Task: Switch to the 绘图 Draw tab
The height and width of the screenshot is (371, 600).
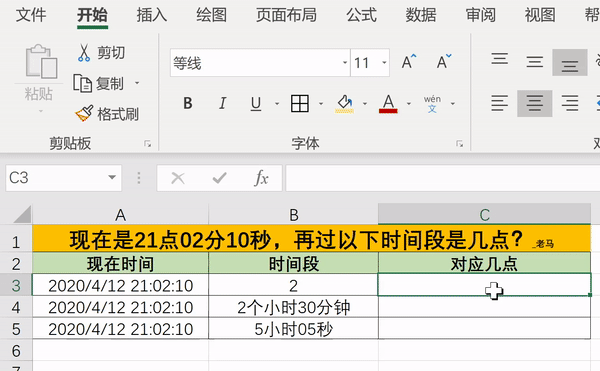Action: (x=212, y=15)
